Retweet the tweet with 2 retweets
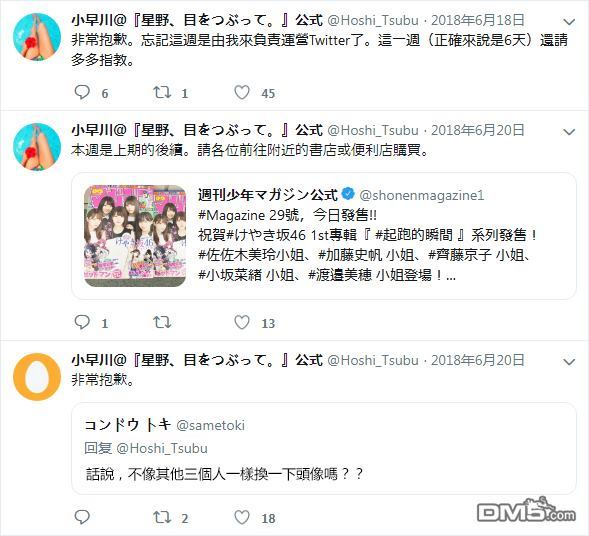589x536 pixels. pyautogui.click(x=162, y=517)
